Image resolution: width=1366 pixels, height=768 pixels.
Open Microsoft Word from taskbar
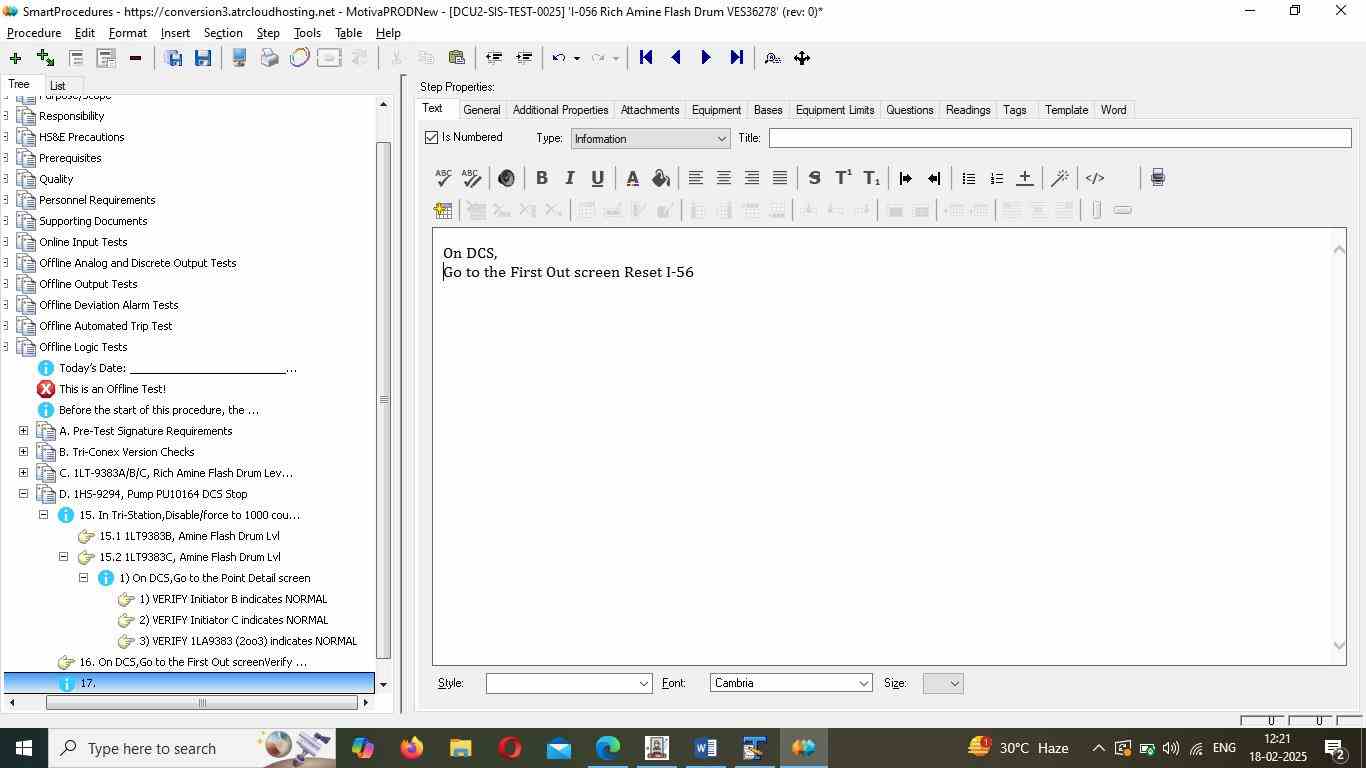705,748
